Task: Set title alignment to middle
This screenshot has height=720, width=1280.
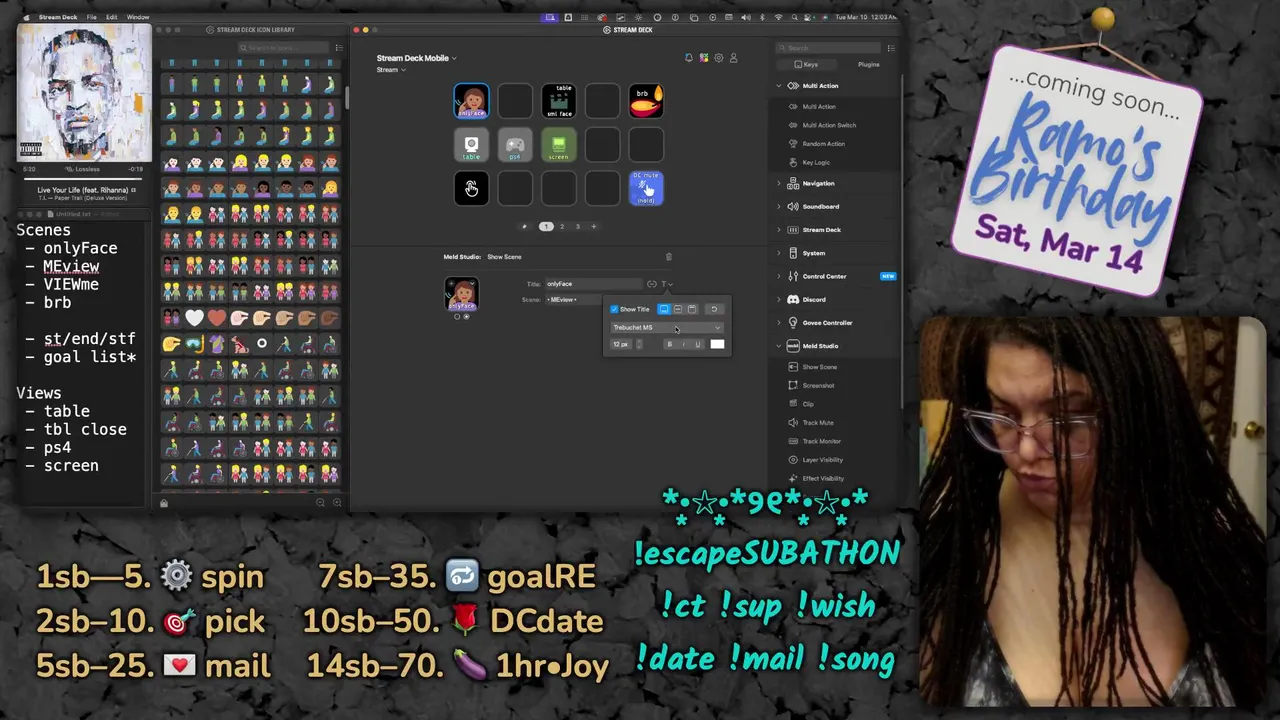Action: point(678,309)
